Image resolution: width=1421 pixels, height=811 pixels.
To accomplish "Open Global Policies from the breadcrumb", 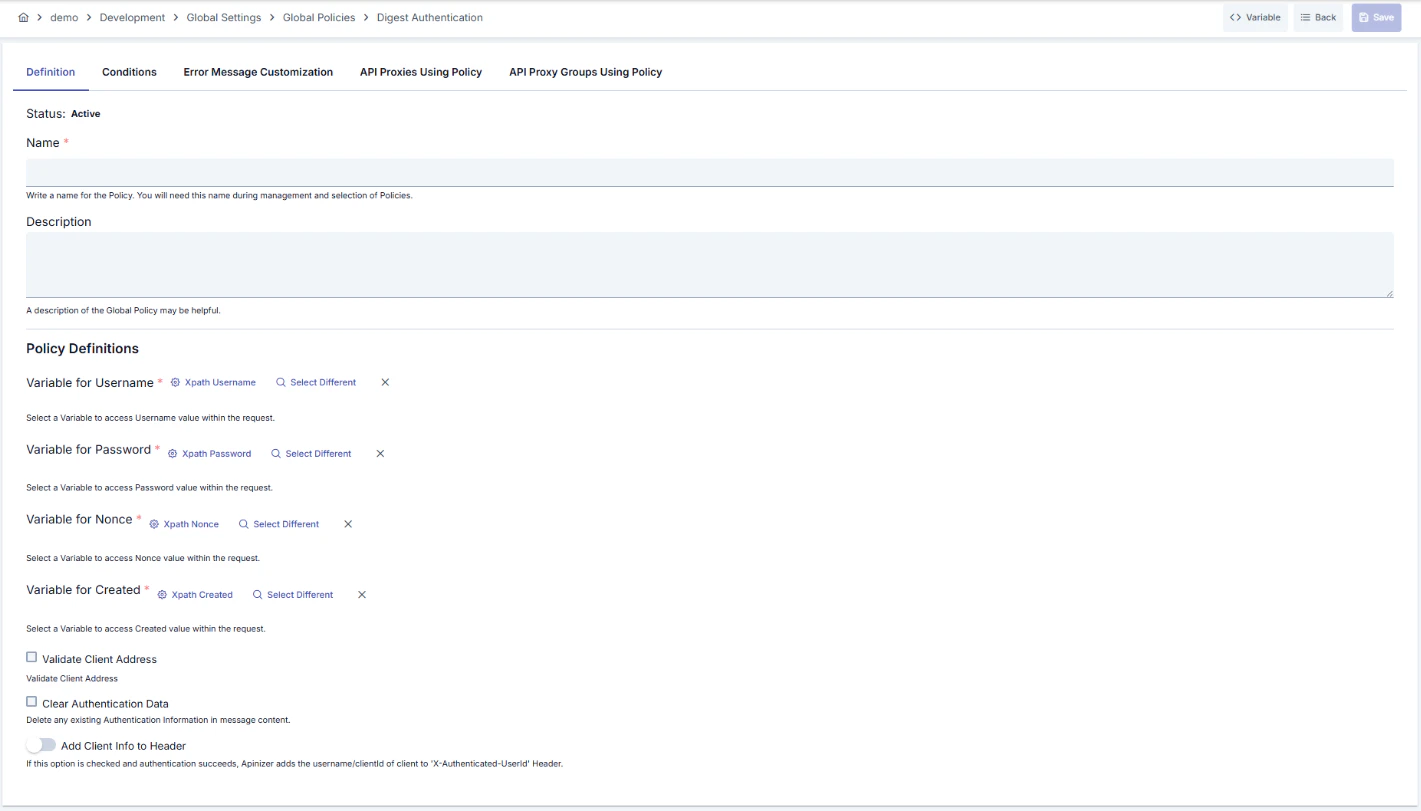I will click(x=319, y=17).
